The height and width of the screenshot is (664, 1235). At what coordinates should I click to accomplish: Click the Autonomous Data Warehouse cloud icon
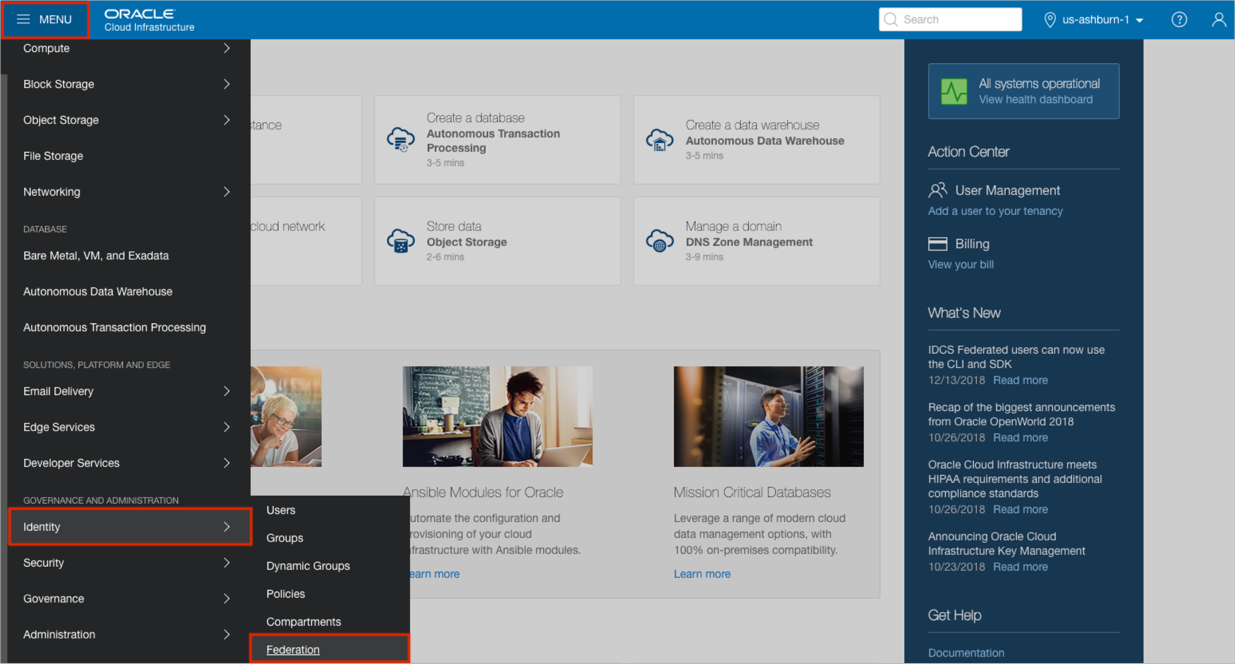coord(660,139)
